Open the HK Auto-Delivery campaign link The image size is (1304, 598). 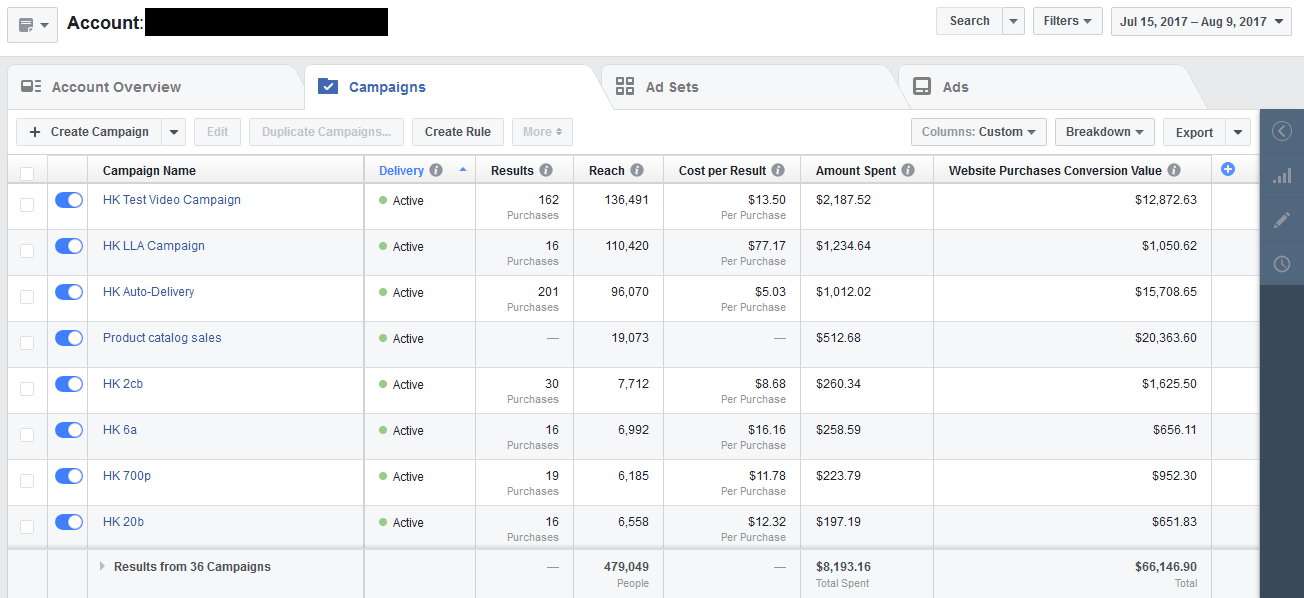[x=148, y=292]
